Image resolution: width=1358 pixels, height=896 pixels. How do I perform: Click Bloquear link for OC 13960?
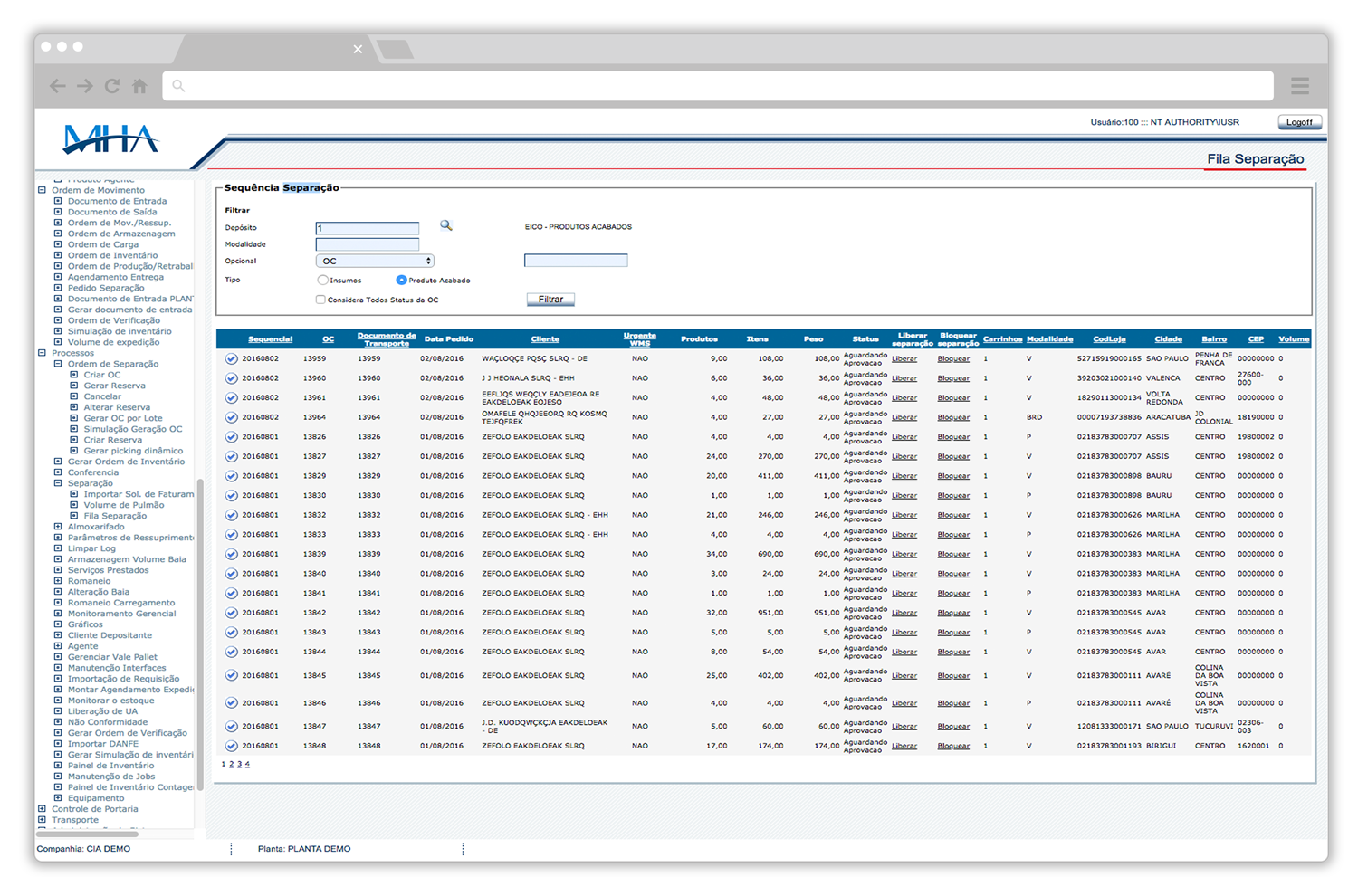[x=953, y=378]
